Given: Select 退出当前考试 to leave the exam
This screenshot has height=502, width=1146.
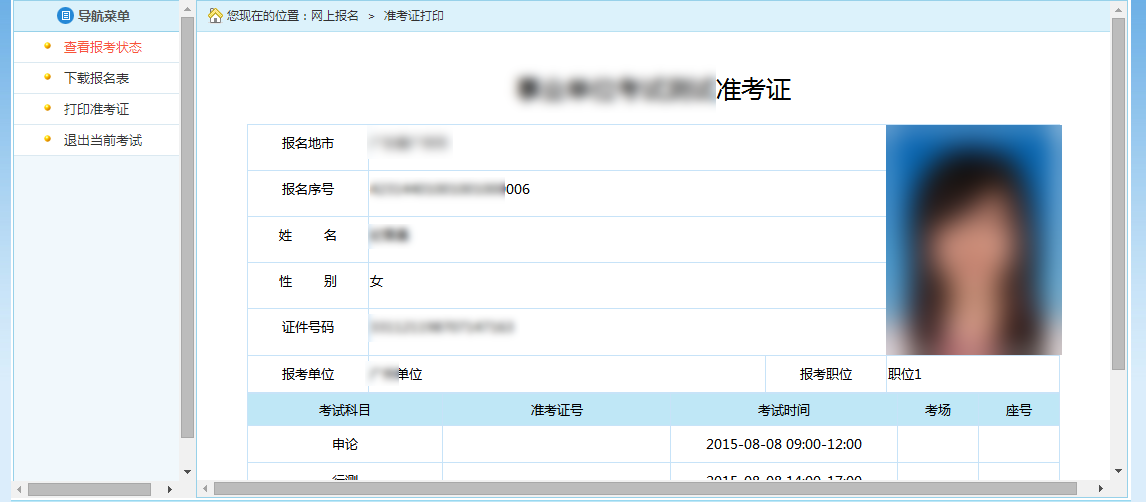Looking at the screenshot, I should tap(103, 140).
